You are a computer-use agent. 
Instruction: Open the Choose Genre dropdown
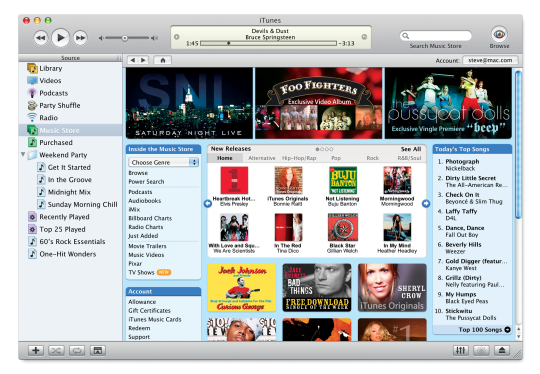[164, 162]
